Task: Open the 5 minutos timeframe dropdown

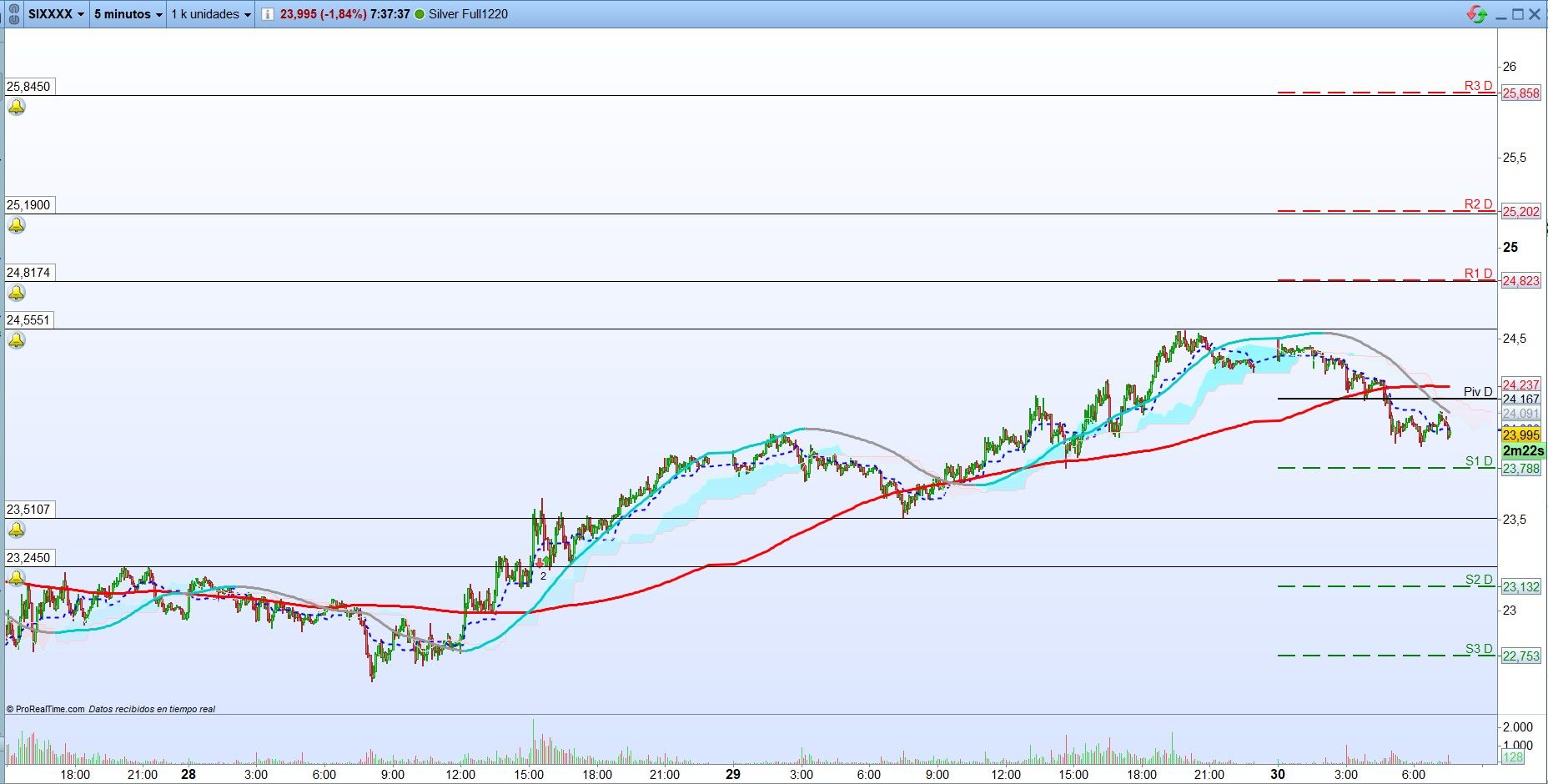Action: (128, 14)
